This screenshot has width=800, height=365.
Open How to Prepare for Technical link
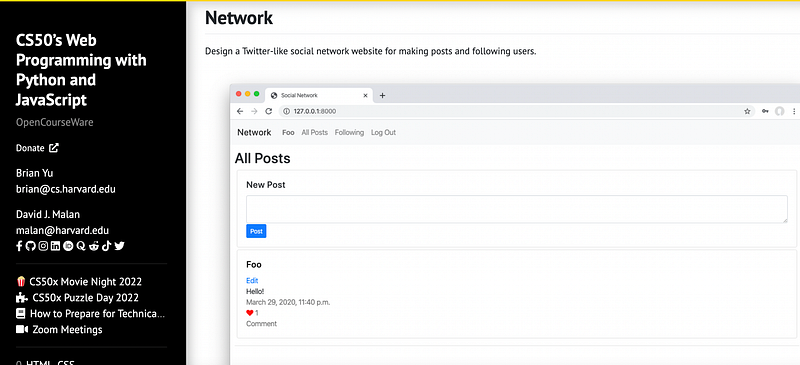click(97, 313)
